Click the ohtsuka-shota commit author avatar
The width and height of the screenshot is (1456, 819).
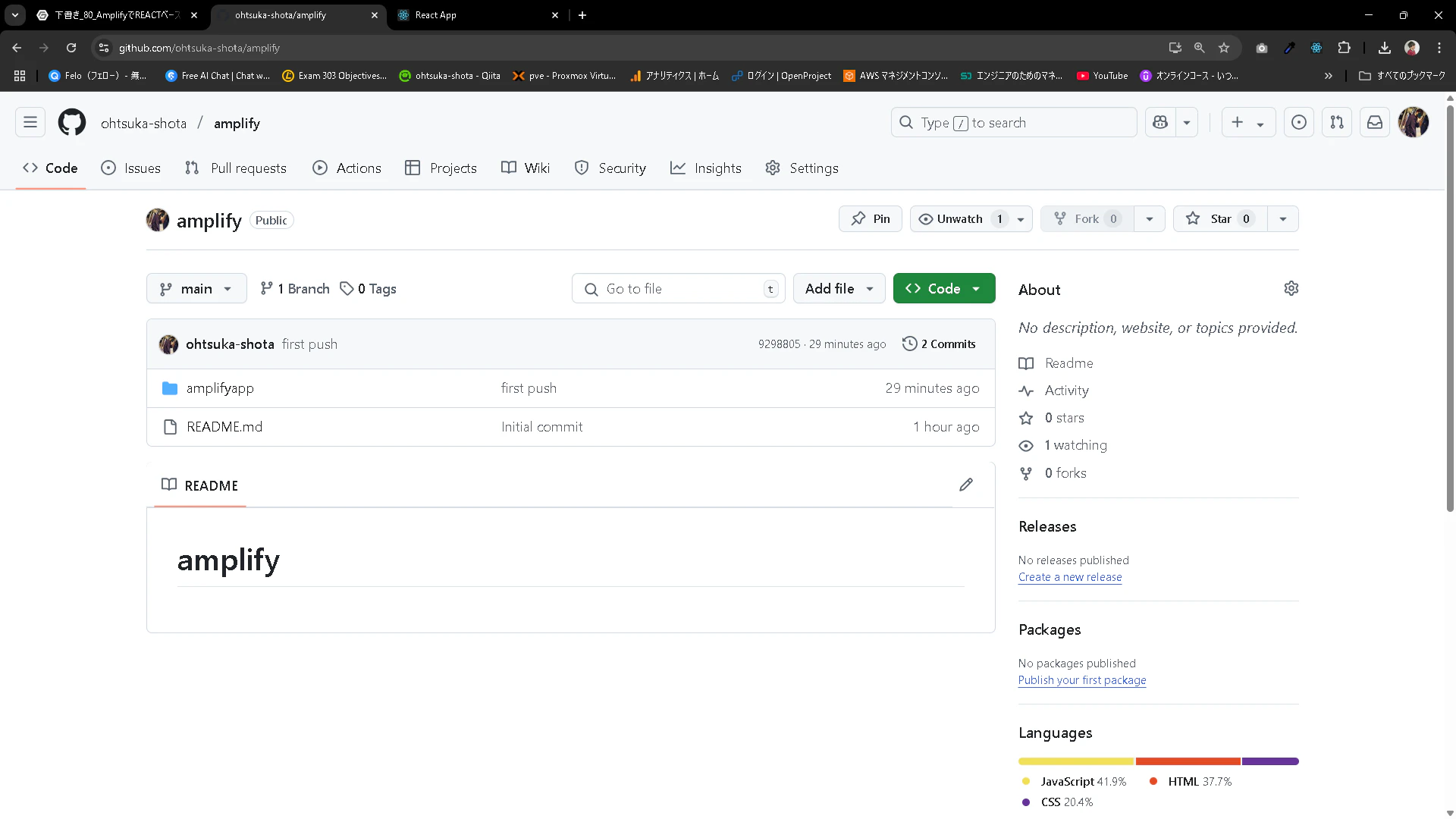168,344
